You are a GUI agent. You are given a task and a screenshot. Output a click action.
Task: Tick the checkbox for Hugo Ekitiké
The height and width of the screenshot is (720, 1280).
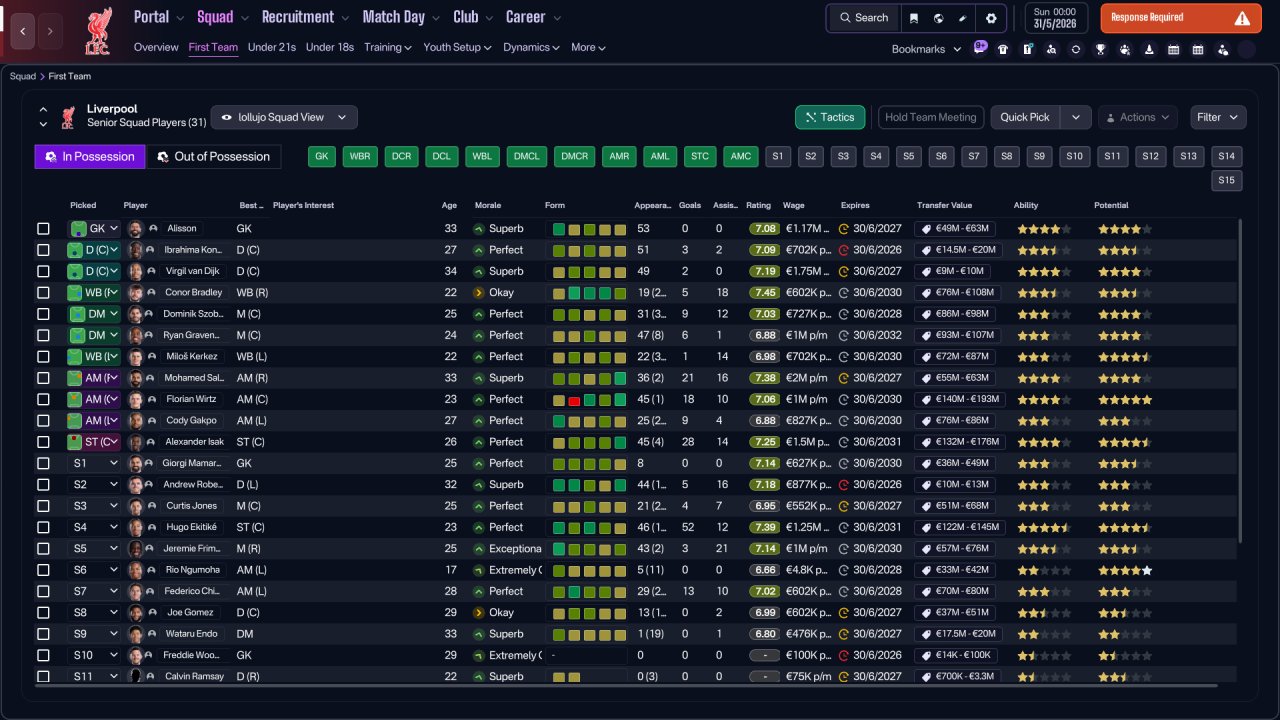[43, 527]
